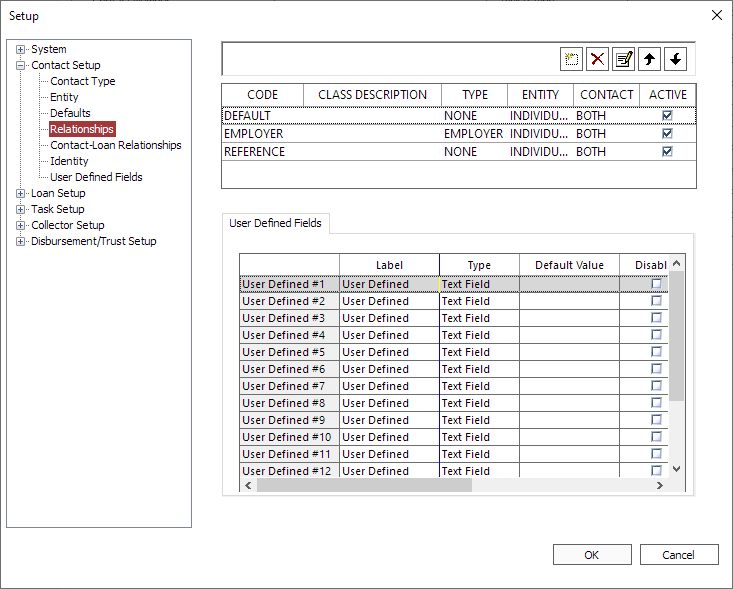This screenshot has height=589, width=733.
Task: Select Defaults in the tree
Action: [x=70, y=113]
